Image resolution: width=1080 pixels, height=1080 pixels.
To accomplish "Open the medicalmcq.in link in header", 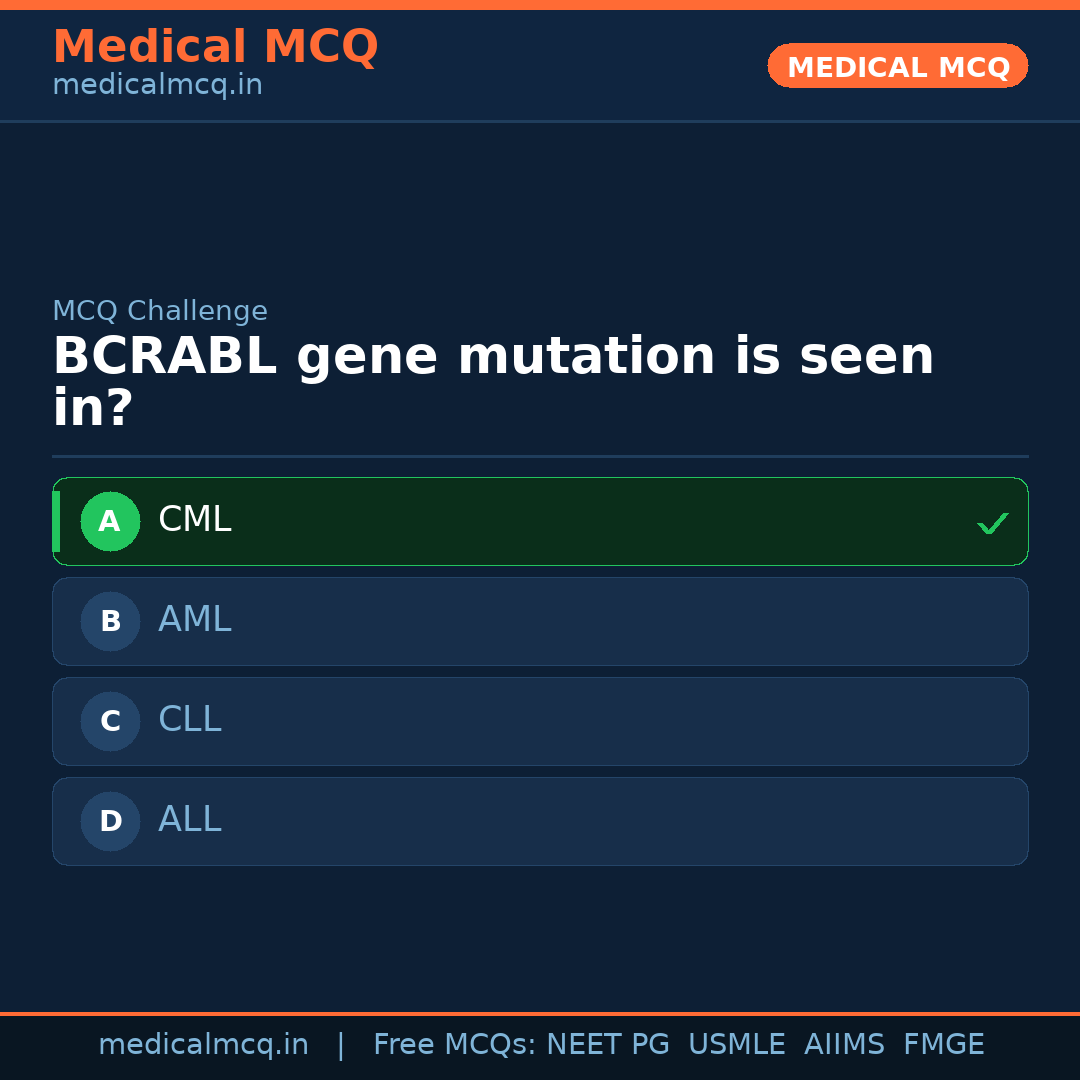I will click(x=157, y=85).
